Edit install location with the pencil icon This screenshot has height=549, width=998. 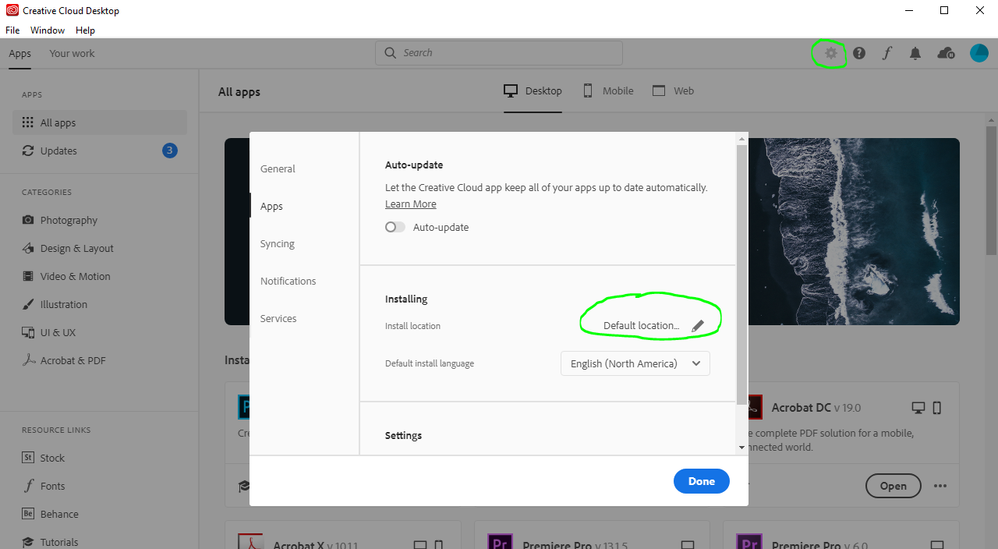click(698, 326)
